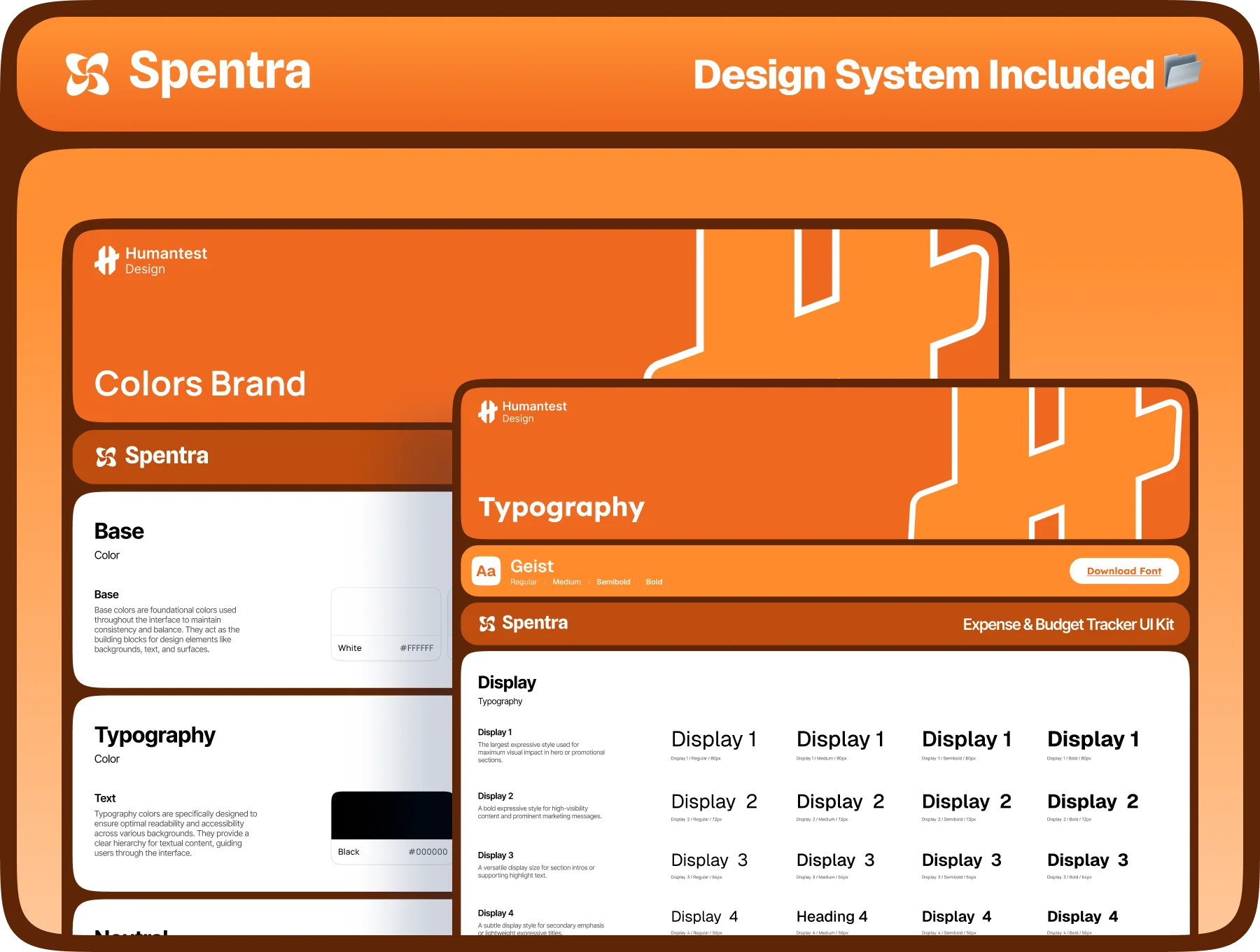The height and width of the screenshot is (952, 1260).
Task: Select the Colors Brand title
Action: (x=200, y=384)
